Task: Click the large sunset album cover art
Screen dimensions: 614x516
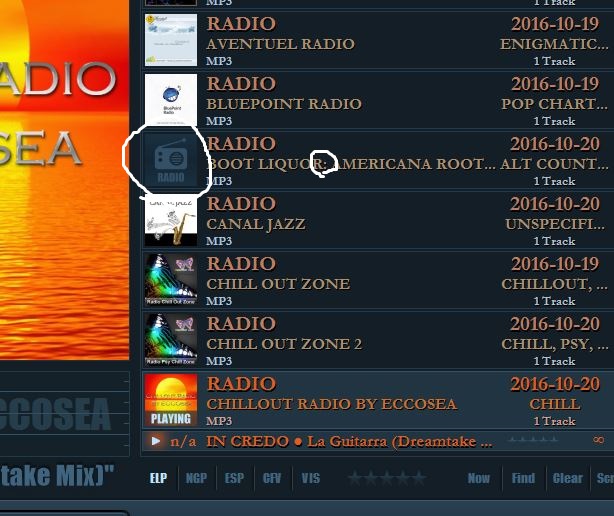Action: [x=64, y=180]
